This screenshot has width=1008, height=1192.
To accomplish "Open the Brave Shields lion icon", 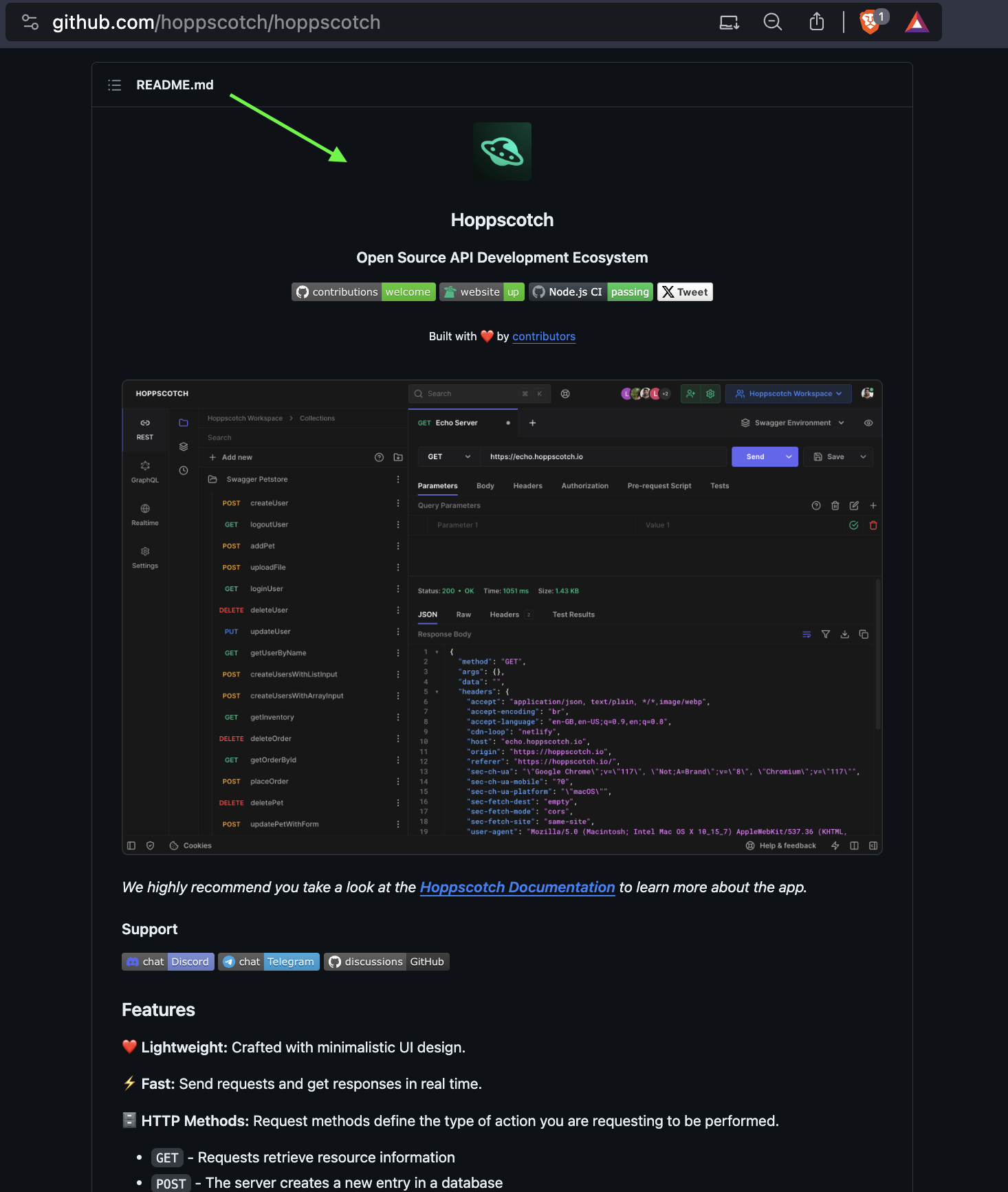I will (x=870, y=22).
